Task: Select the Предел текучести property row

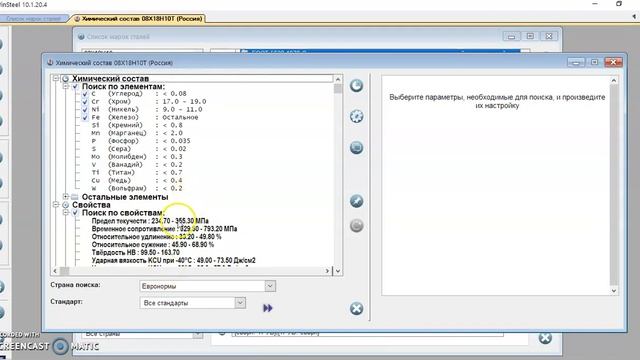Action: coord(150,221)
